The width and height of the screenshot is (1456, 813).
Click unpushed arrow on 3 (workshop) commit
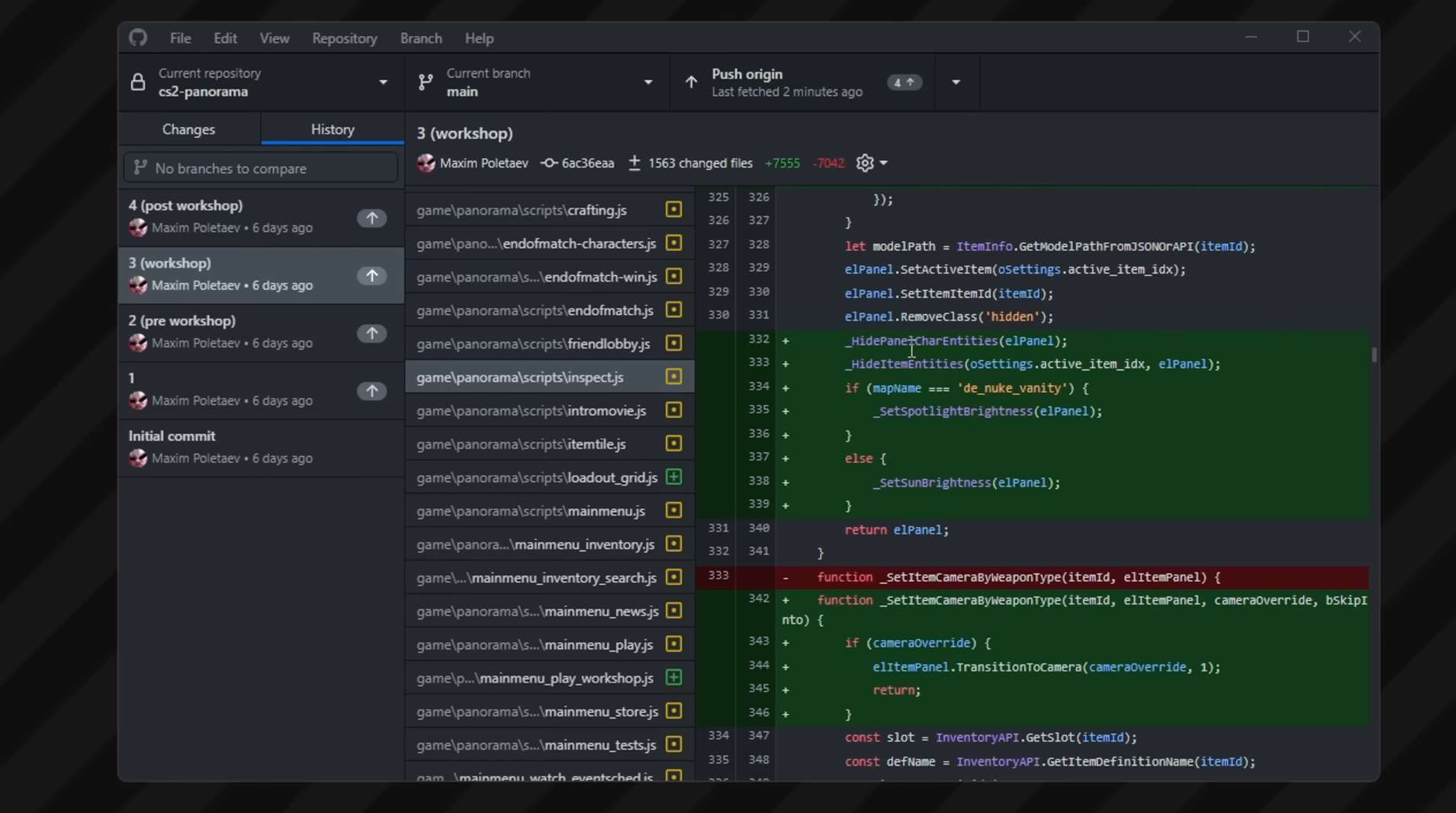(x=372, y=276)
